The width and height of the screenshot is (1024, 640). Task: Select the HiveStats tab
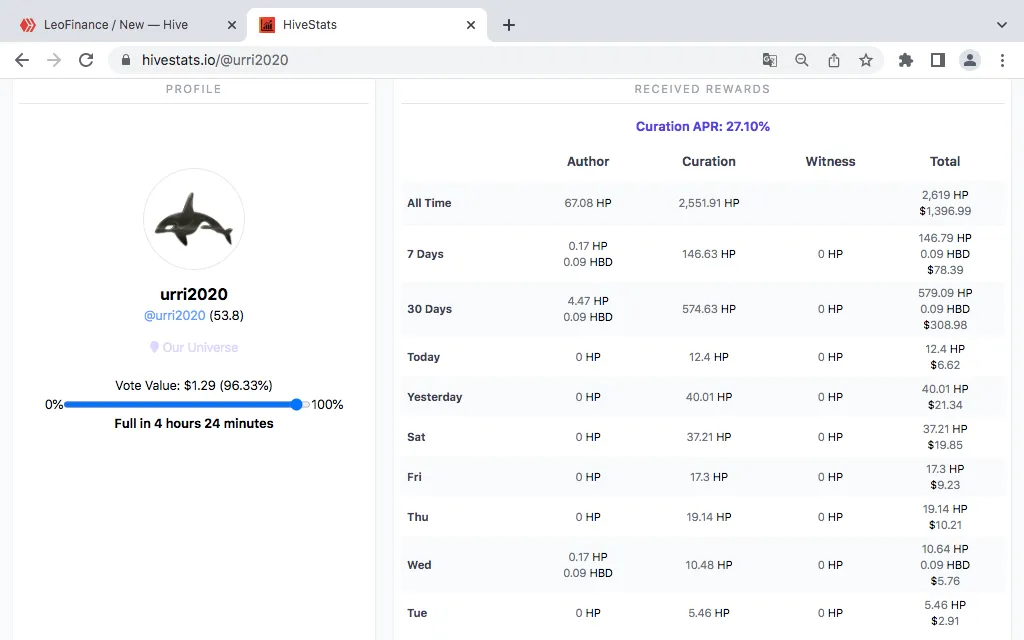point(367,25)
